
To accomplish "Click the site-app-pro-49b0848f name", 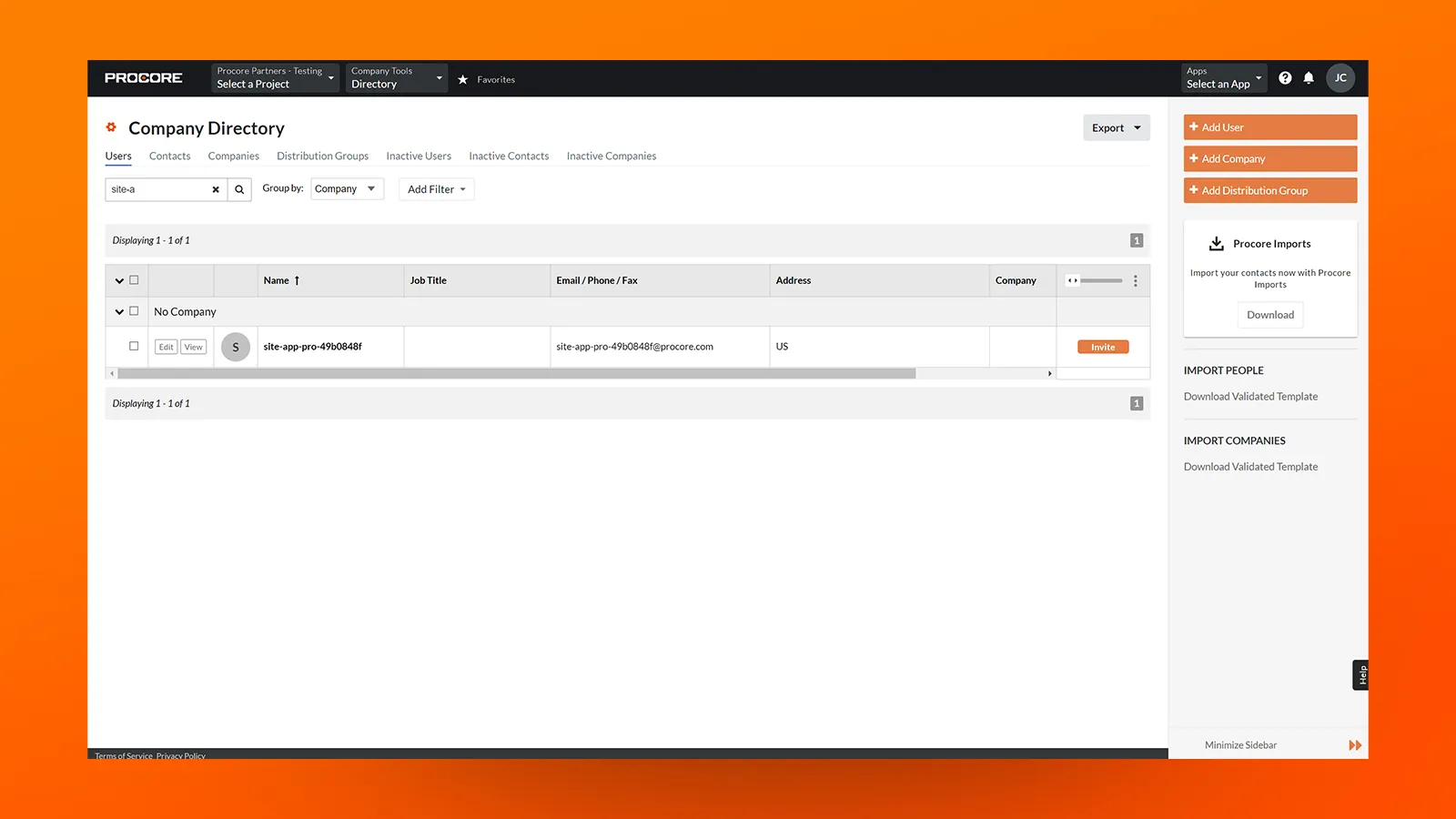I will [x=312, y=347].
